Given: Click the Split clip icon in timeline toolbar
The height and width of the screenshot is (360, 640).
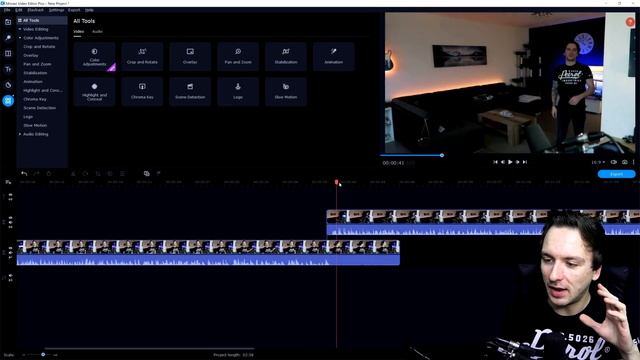Looking at the screenshot, I should 73,174.
